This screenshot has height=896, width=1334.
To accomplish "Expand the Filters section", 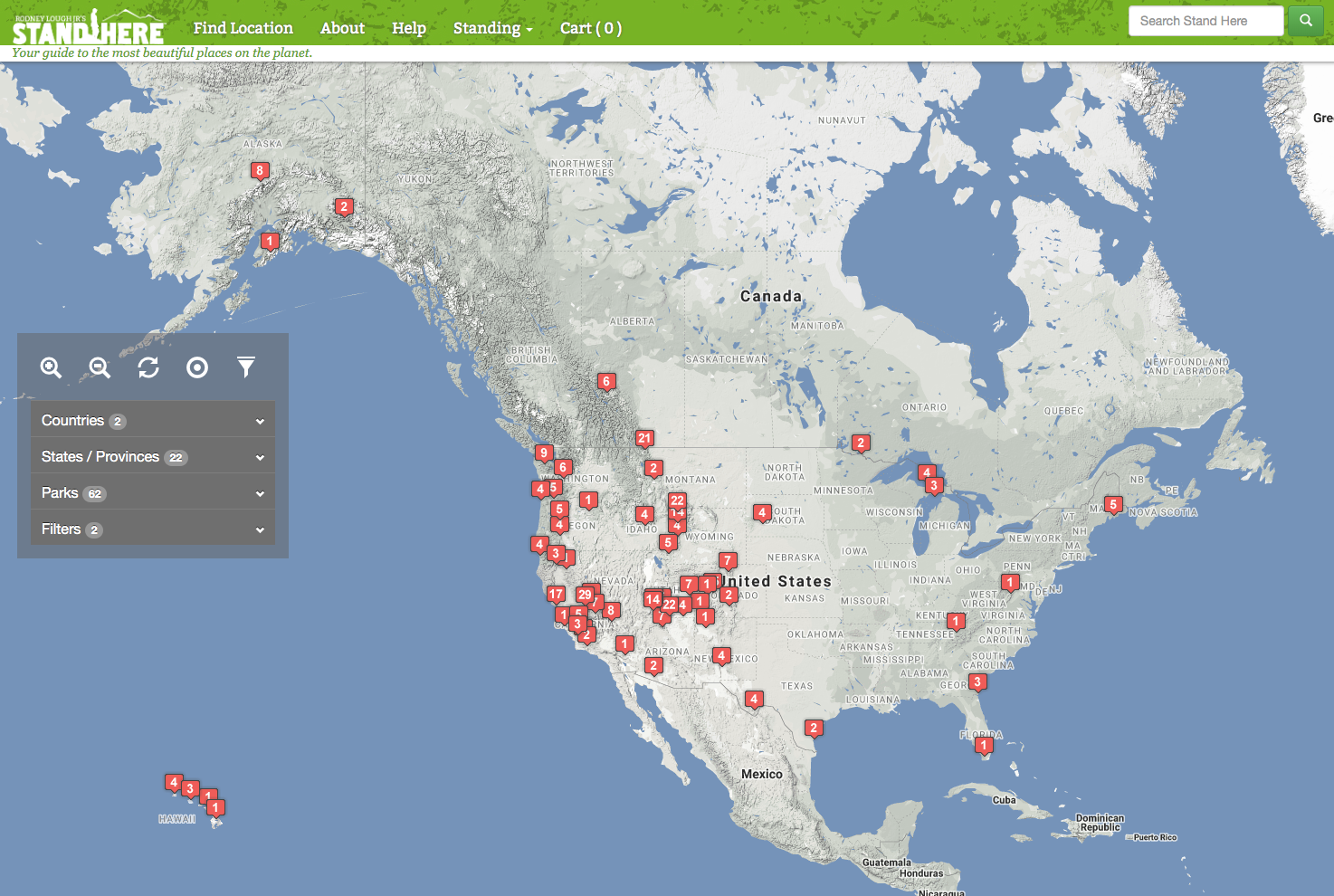I will (153, 529).
